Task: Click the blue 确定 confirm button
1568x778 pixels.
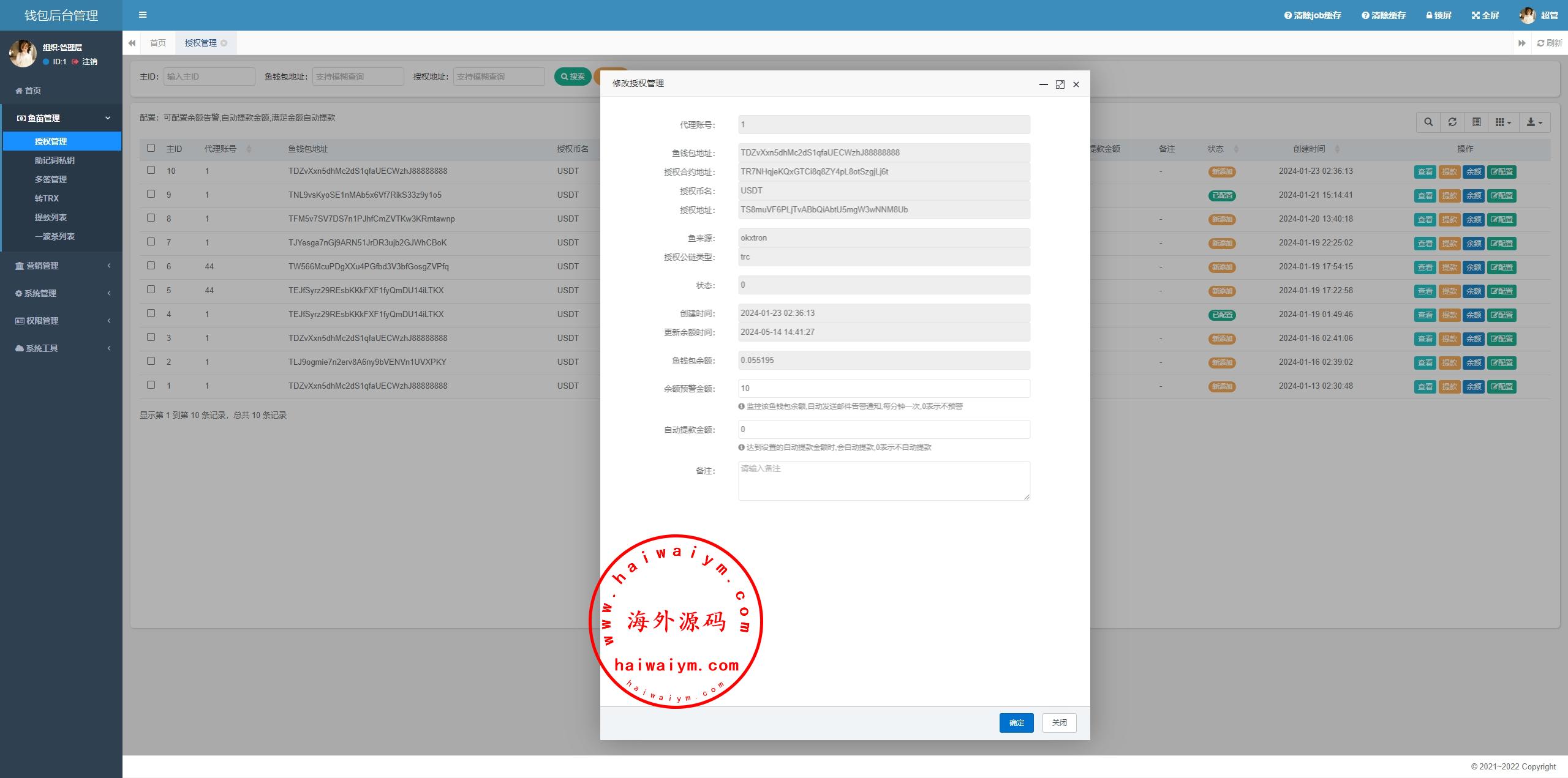Action: click(1016, 723)
